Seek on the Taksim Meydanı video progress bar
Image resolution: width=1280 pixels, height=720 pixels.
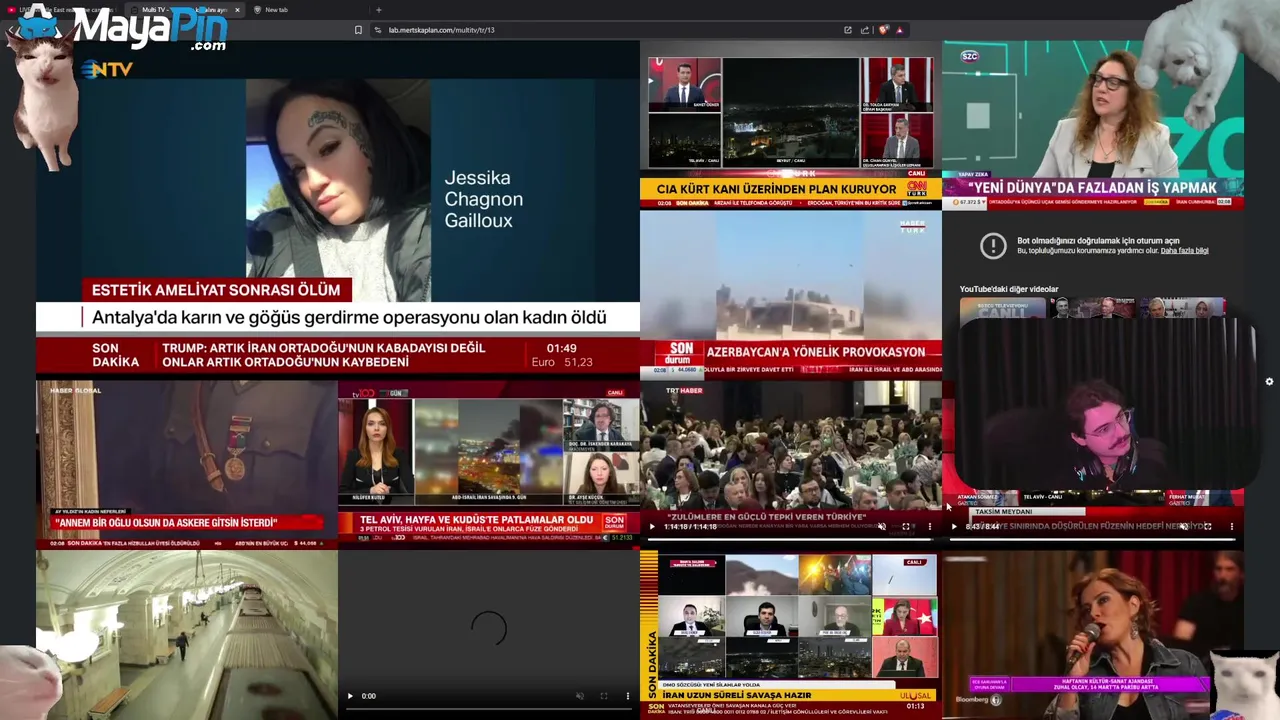[x=1092, y=539]
